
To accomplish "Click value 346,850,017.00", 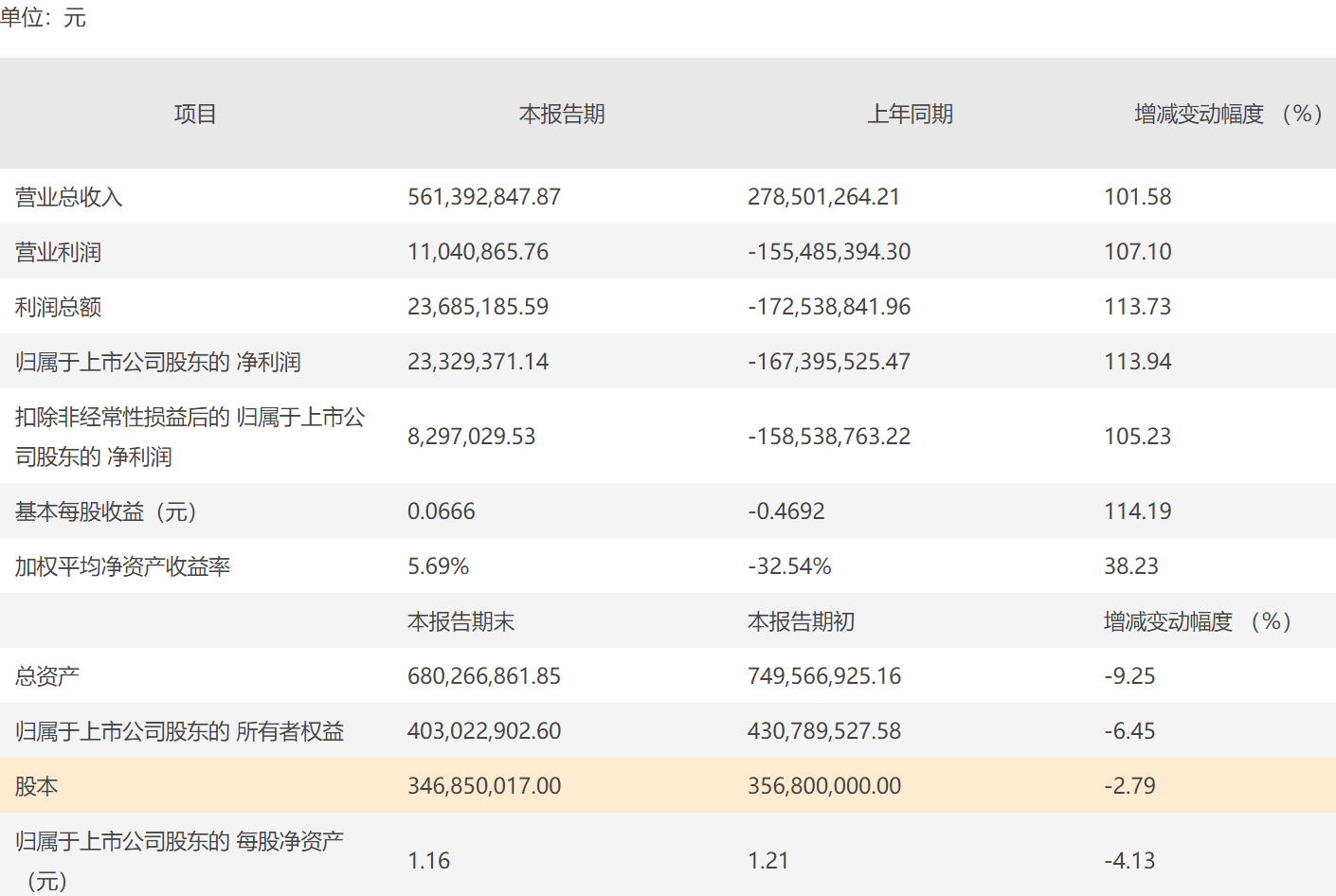I will point(484,786).
